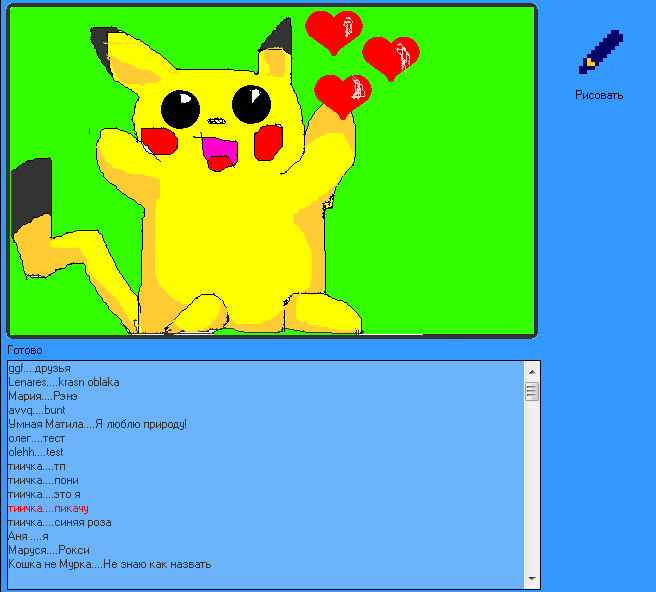Click the list scrollbar down arrow

532,579
